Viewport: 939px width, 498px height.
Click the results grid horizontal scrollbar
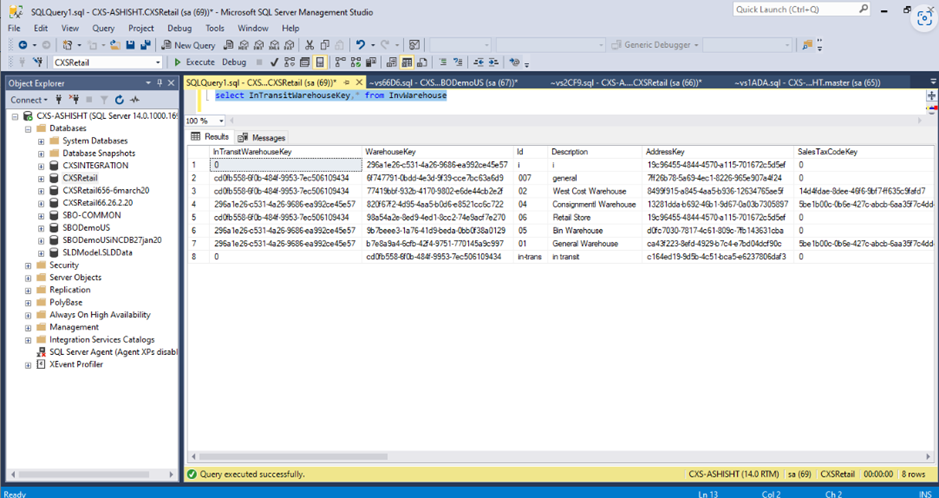click(x=293, y=457)
